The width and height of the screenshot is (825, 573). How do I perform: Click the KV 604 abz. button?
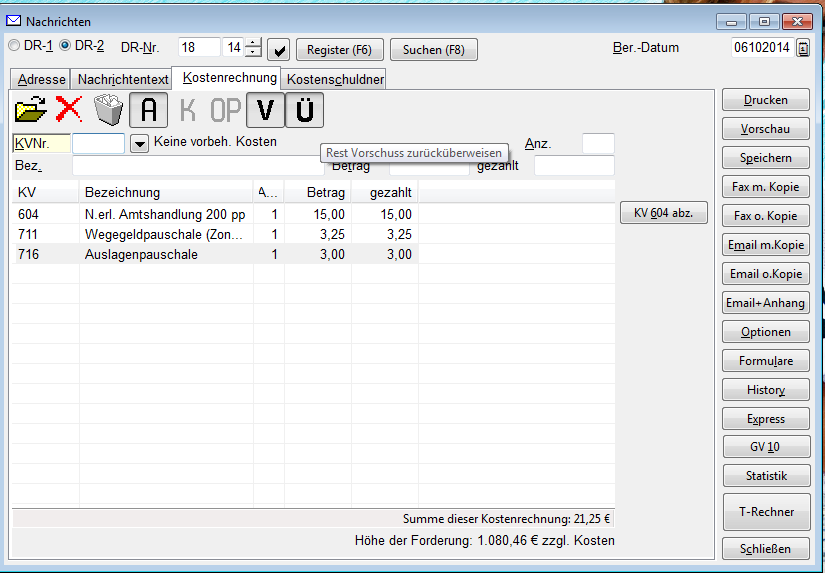pyautogui.click(x=664, y=213)
